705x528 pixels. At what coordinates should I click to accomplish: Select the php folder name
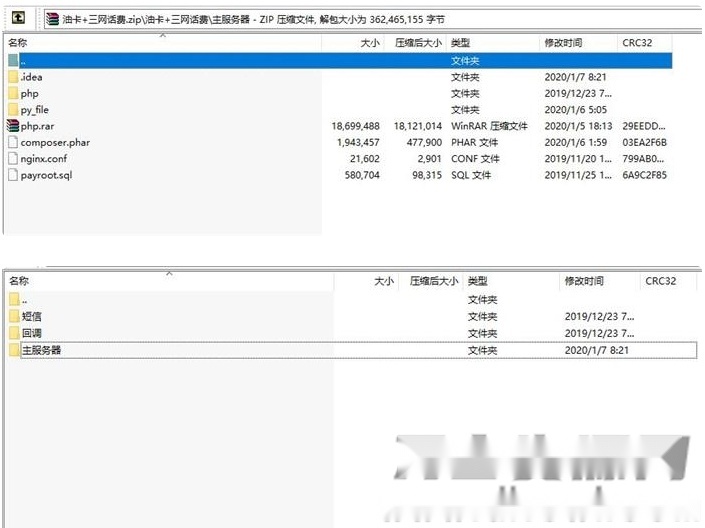click(30, 94)
